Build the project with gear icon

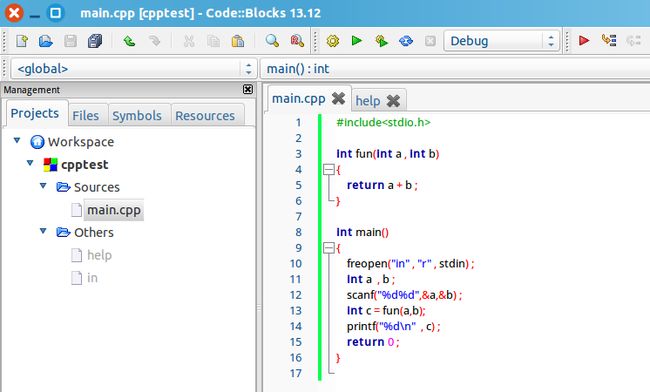(x=333, y=41)
